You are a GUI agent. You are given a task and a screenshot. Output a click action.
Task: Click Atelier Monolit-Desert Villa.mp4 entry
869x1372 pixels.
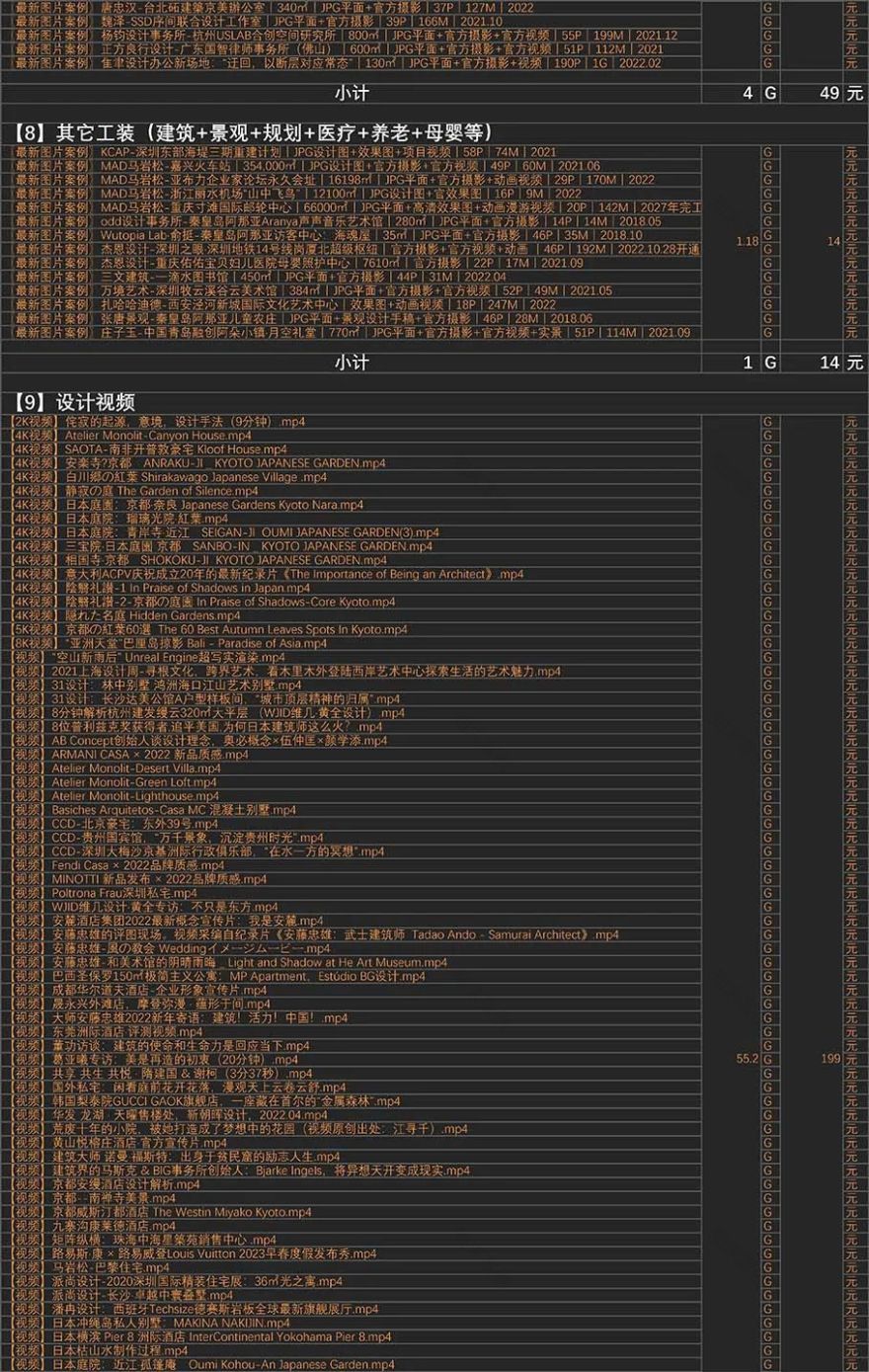(x=136, y=767)
